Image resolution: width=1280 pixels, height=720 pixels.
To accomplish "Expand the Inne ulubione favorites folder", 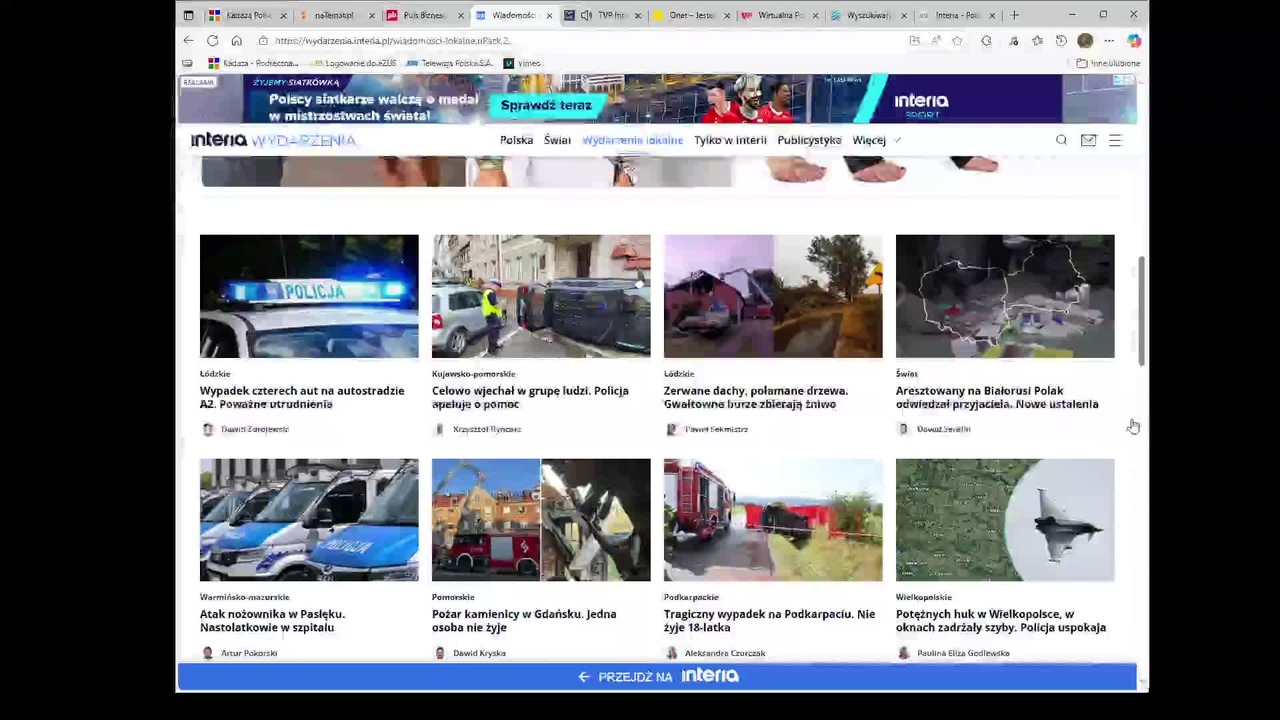I will click(x=1108, y=63).
